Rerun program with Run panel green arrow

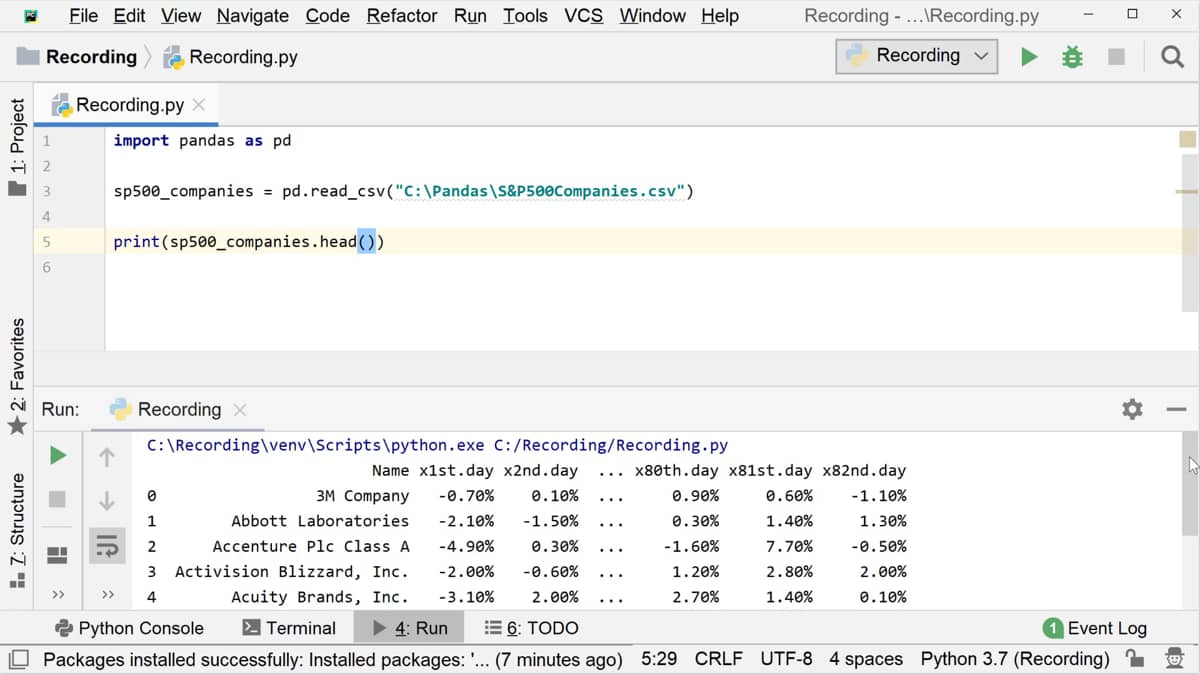point(58,456)
